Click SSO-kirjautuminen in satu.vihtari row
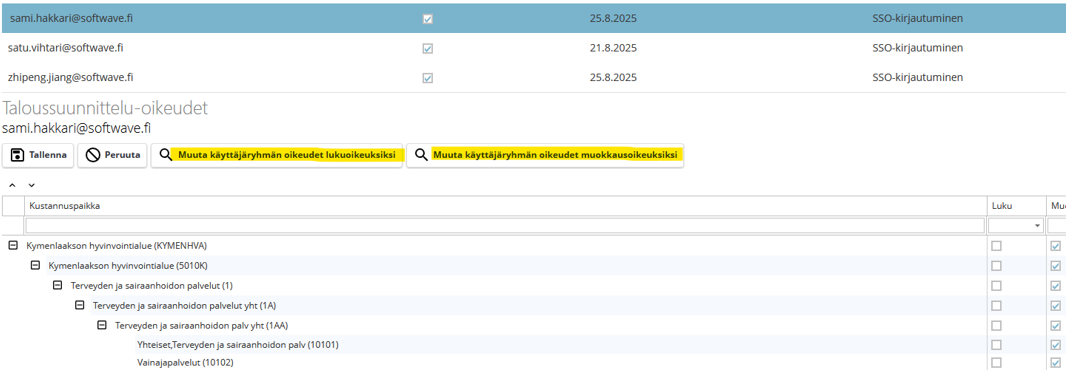The height and width of the screenshot is (380, 1070). click(917, 48)
